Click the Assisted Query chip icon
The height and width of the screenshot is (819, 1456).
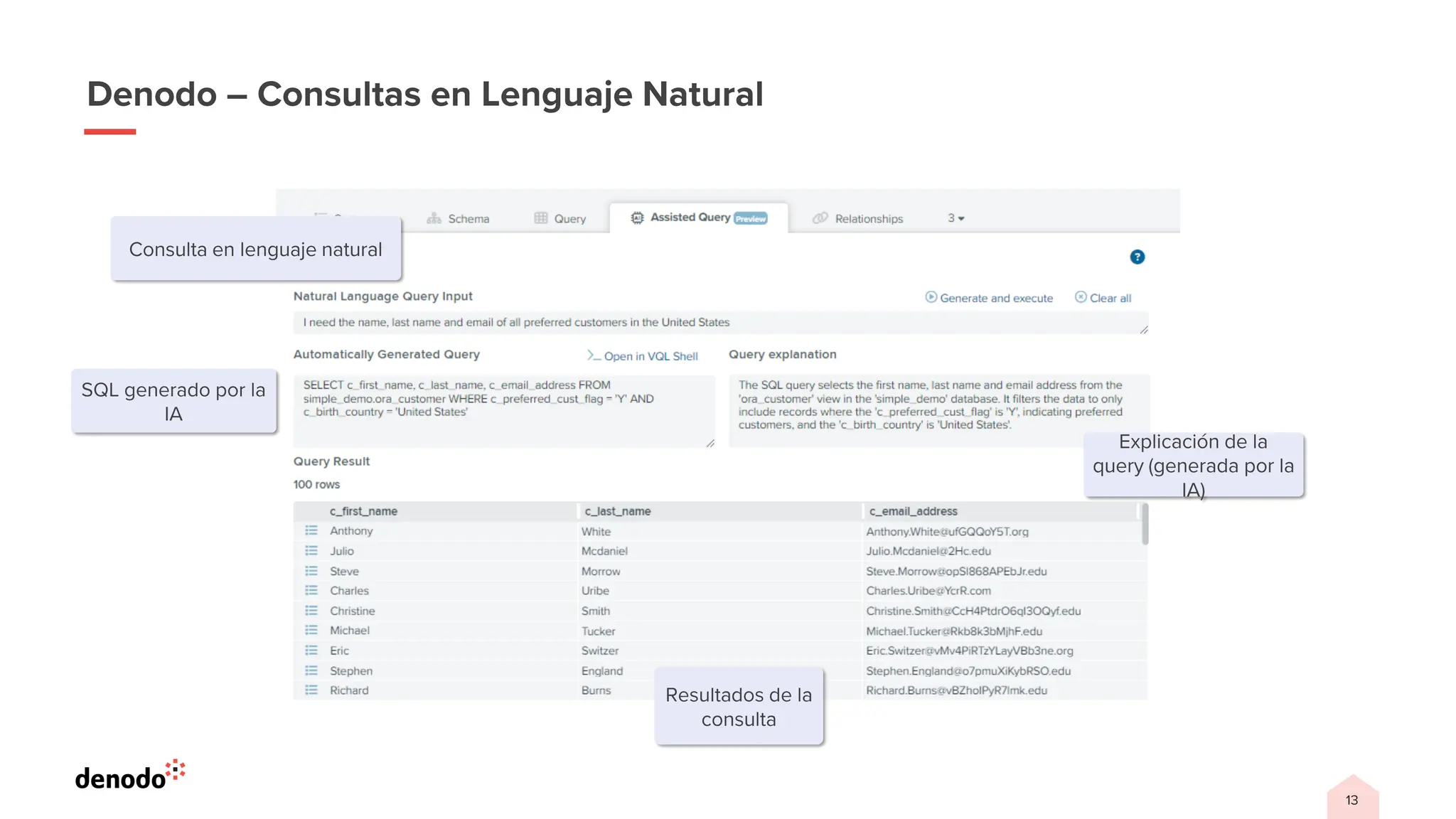[637, 218]
